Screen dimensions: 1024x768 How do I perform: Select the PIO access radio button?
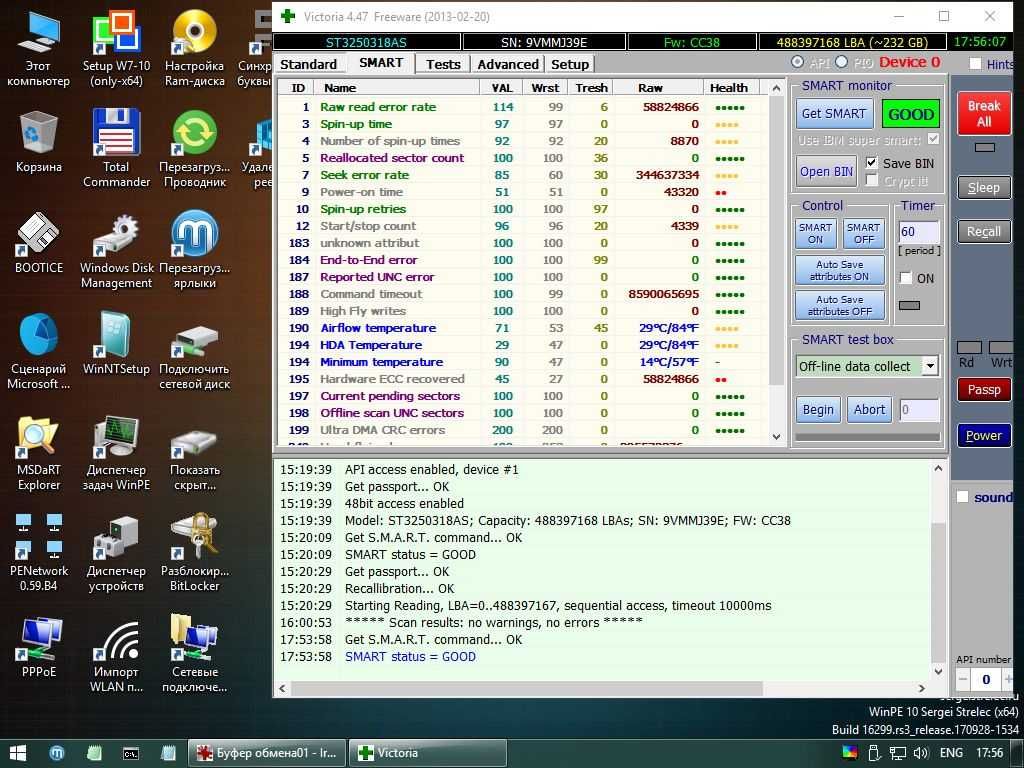click(841, 62)
